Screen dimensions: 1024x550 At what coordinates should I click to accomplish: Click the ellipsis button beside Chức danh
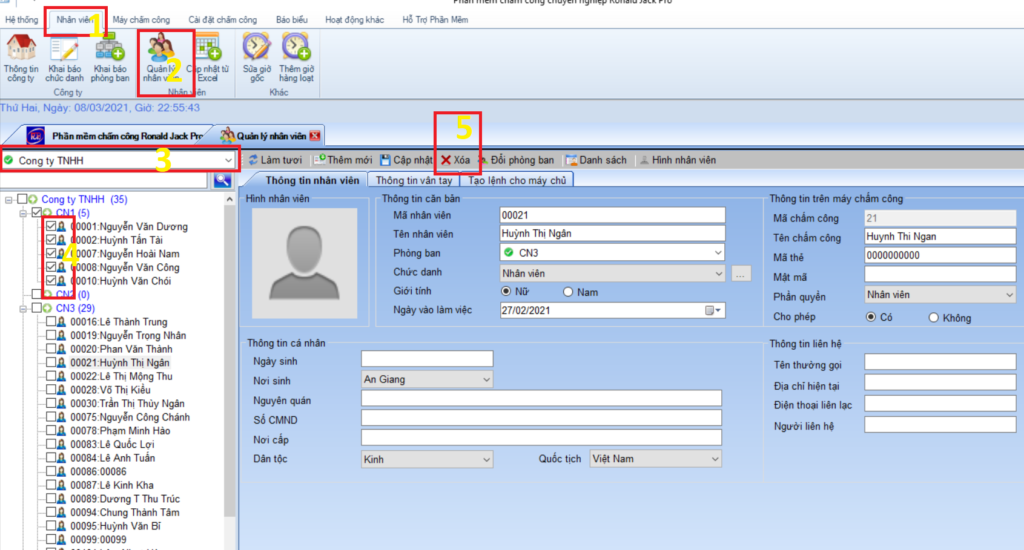740,274
